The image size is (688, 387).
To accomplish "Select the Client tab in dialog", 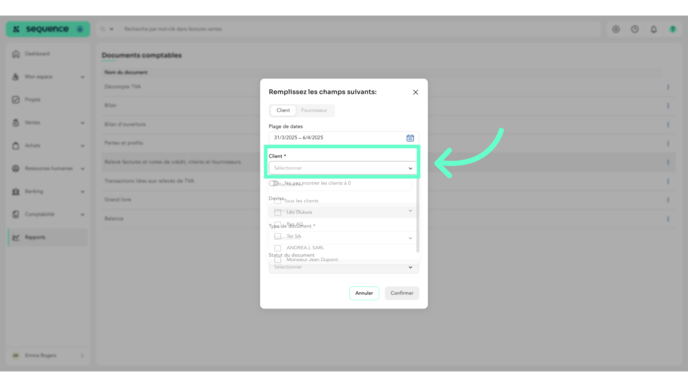I will pyautogui.click(x=283, y=111).
